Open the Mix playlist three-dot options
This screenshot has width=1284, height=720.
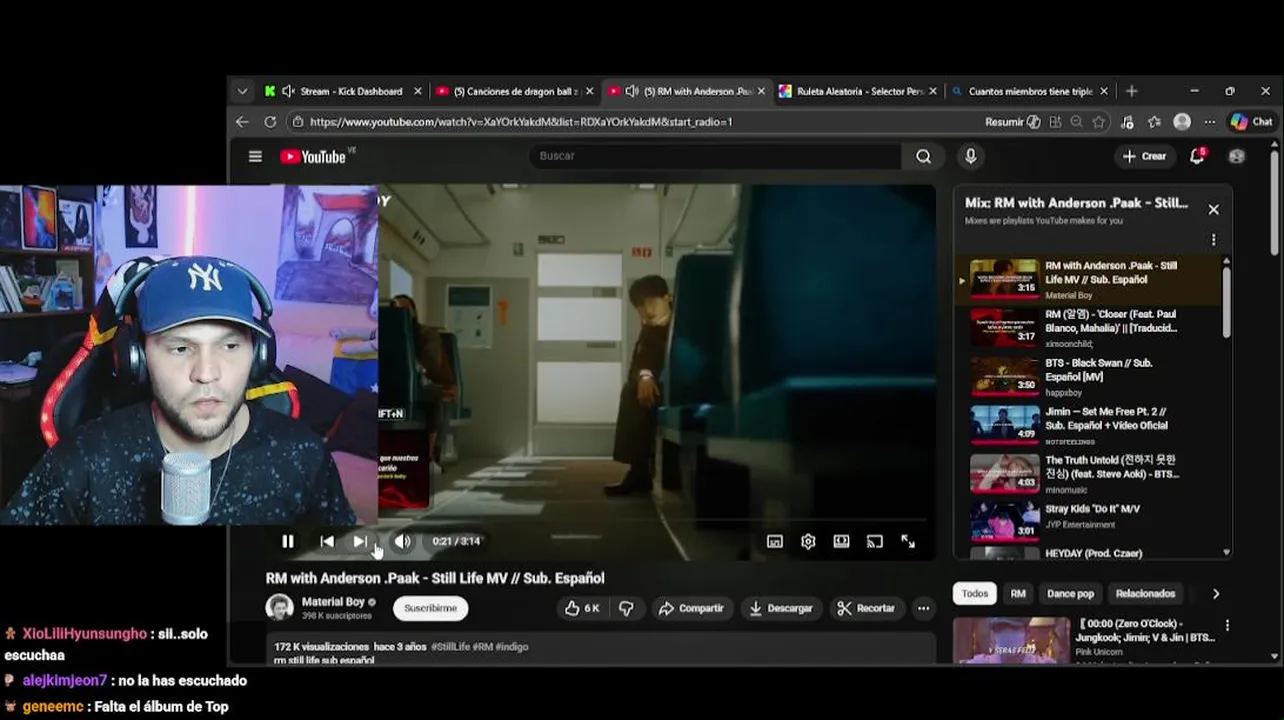(x=1213, y=240)
